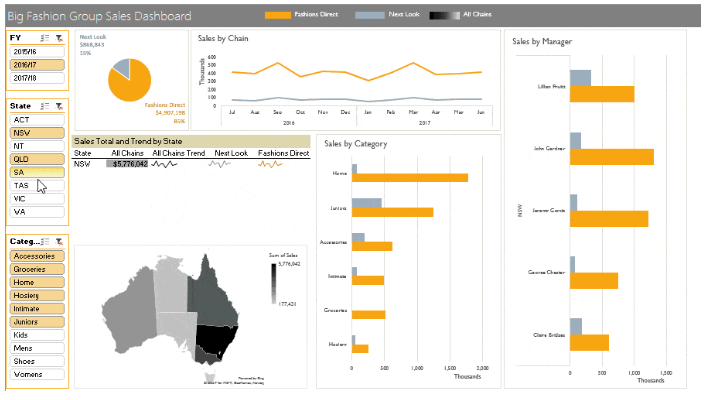Toggle the VIC state slicer item
The width and height of the screenshot is (704, 400).
pos(37,198)
